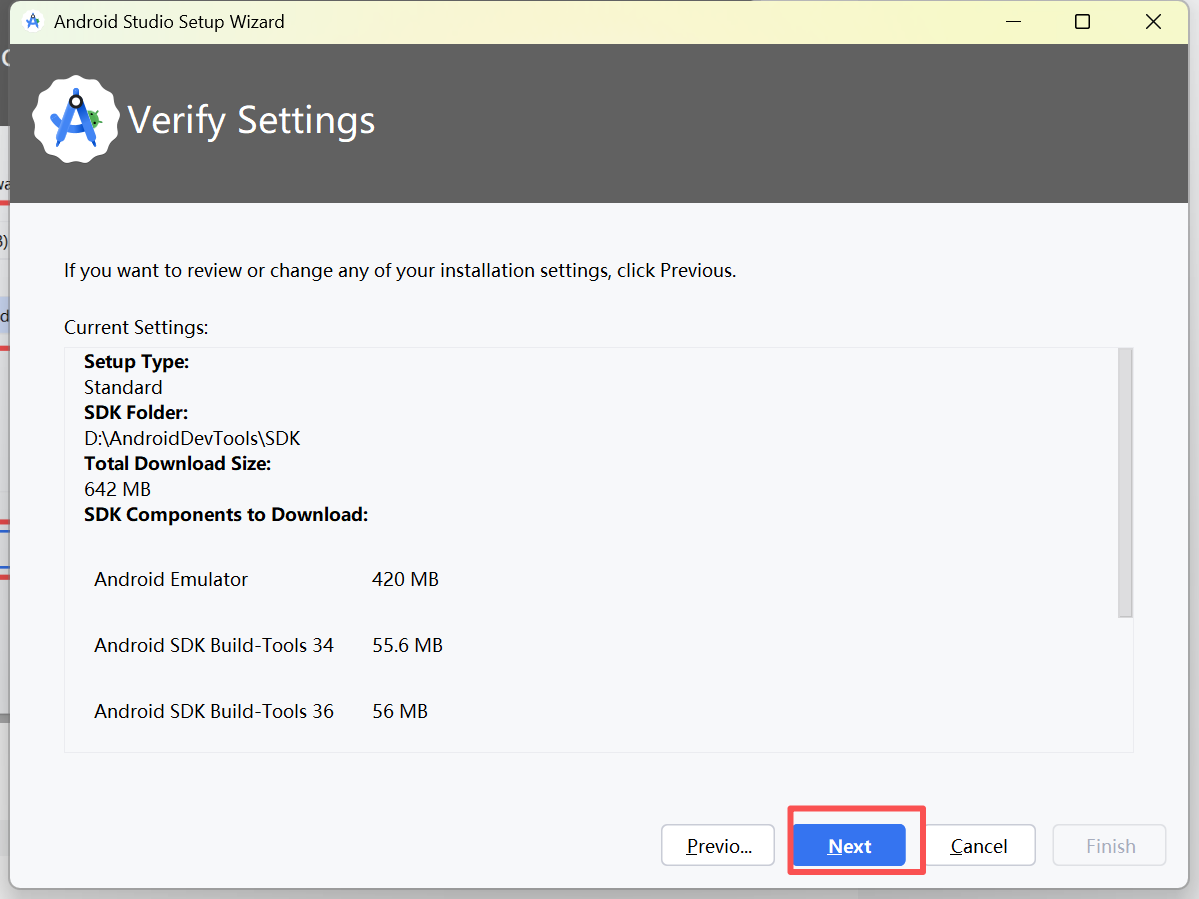Click the Next button
The height and width of the screenshot is (899, 1199).
849,845
